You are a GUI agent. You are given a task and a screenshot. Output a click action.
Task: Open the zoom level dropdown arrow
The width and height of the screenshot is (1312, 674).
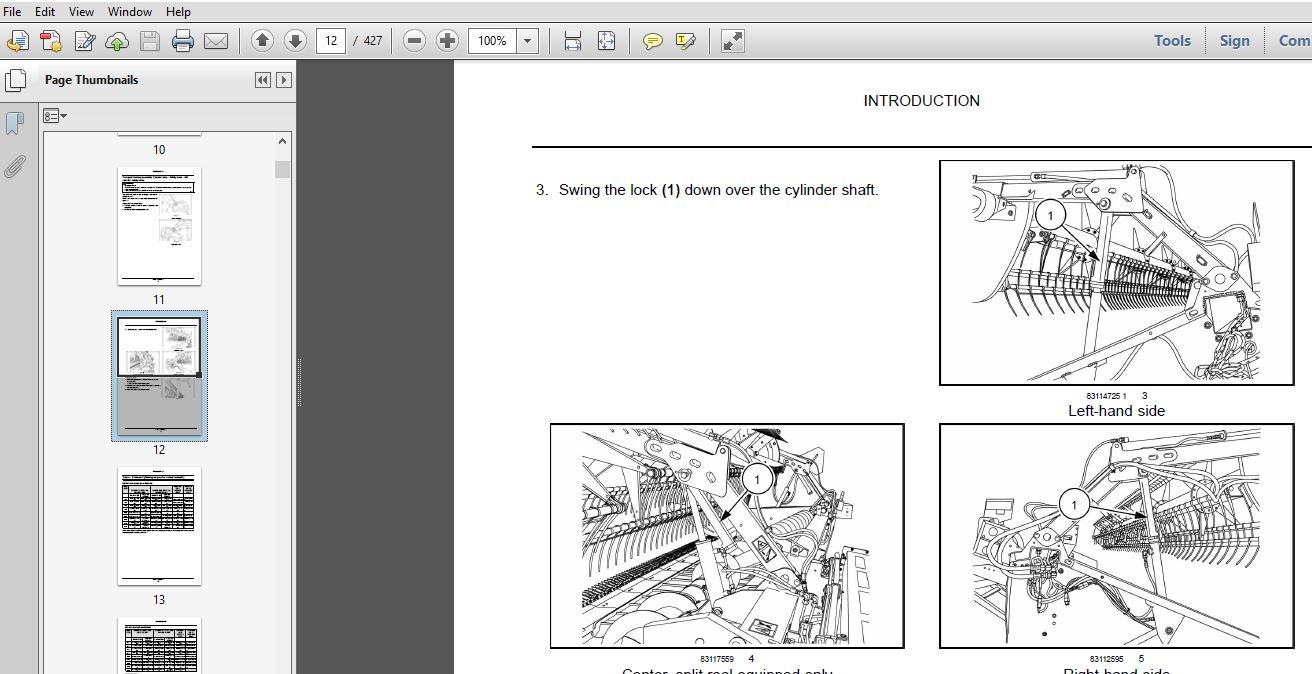pyautogui.click(x=528, y=41)
